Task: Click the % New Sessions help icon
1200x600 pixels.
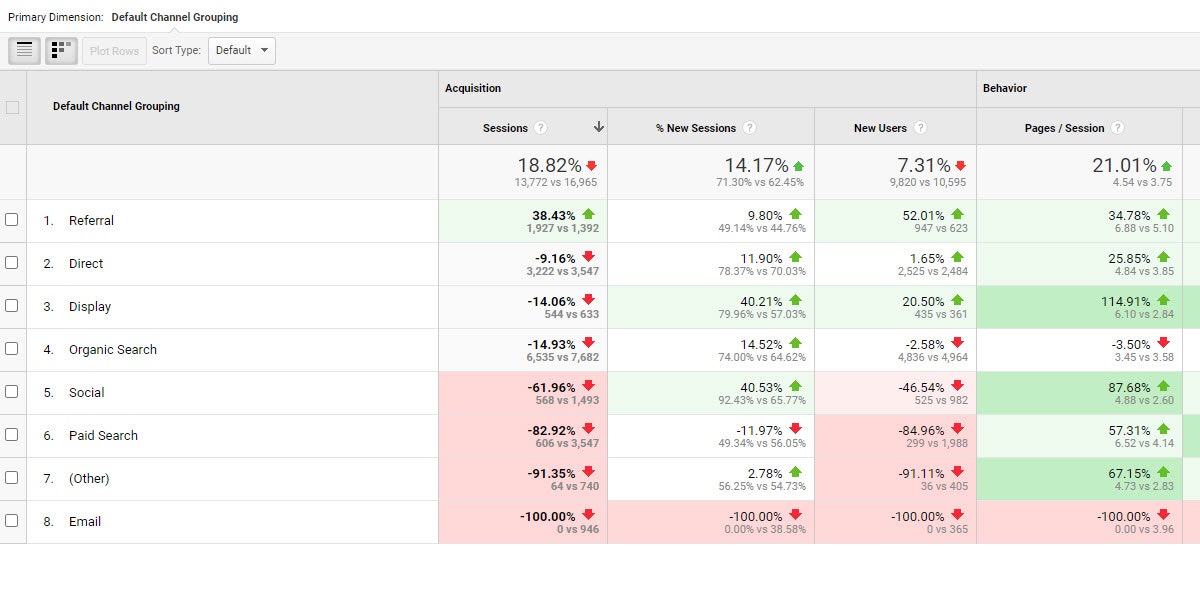Action: pos(749,128)
